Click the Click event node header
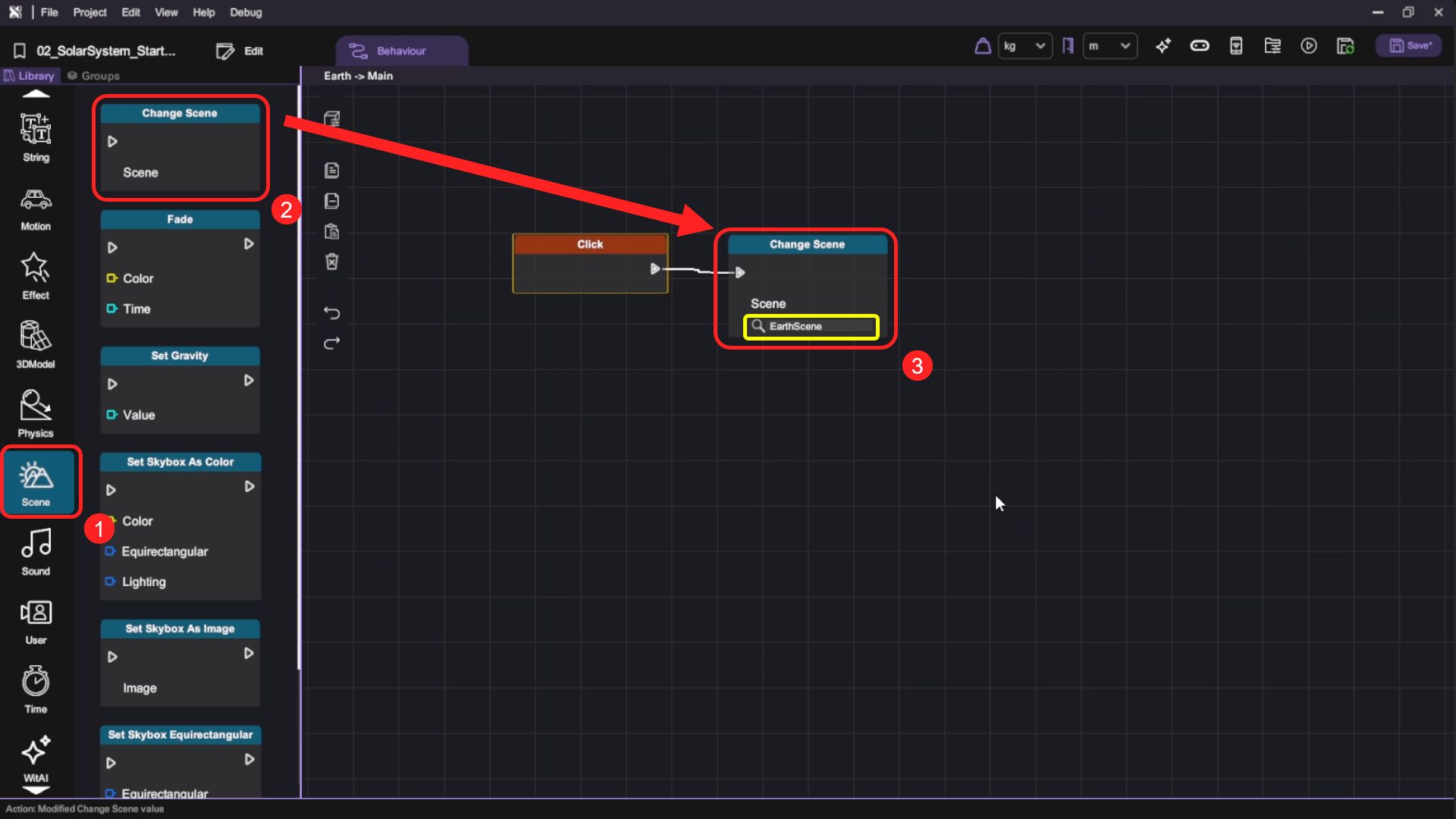 [589, 244]
